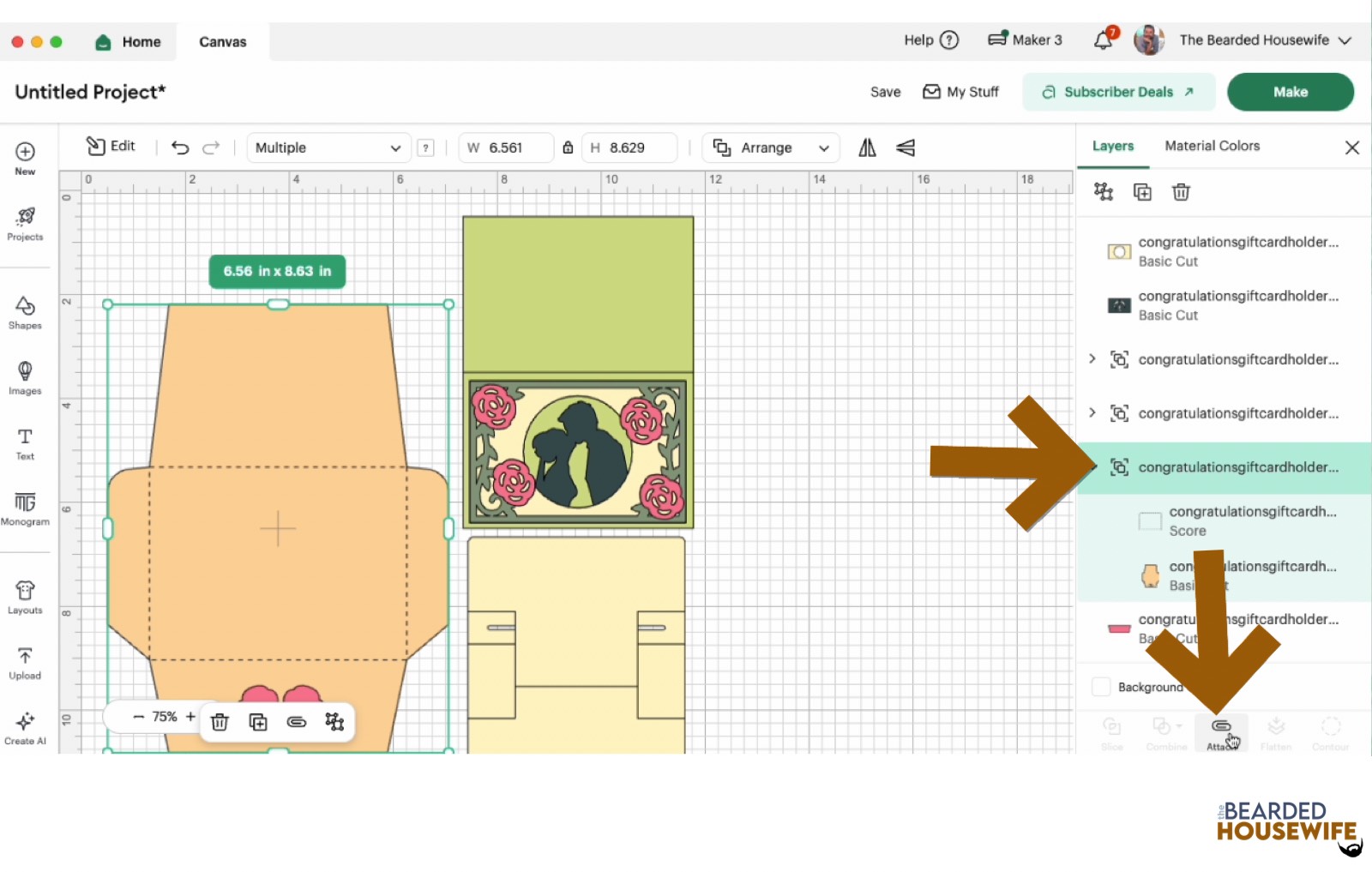Switch to the Material Colors tab
The height and width of the screenshot is (872, 1372).
pos(1211,146)
